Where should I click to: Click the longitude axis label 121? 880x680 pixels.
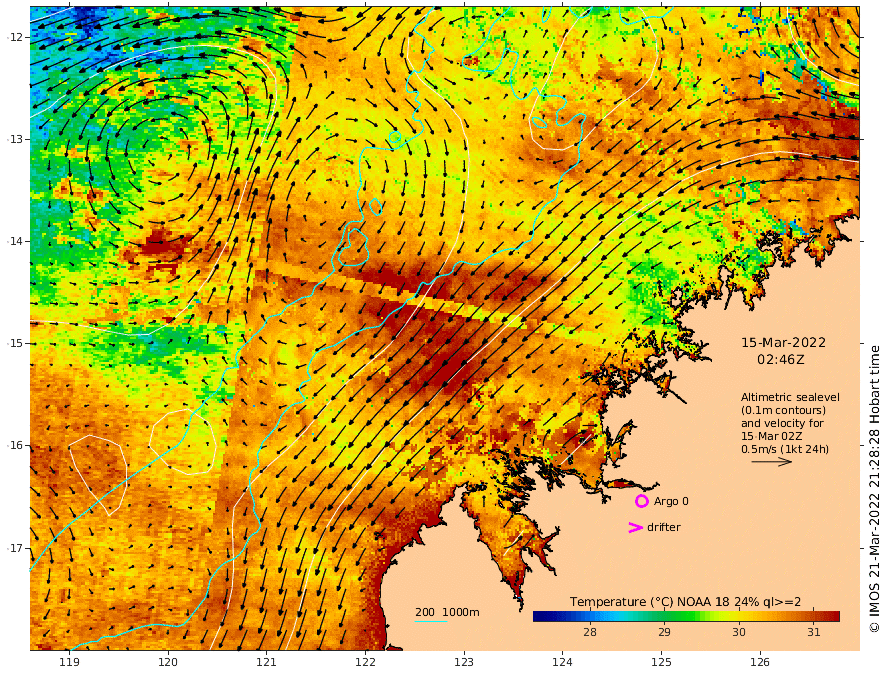266,663
